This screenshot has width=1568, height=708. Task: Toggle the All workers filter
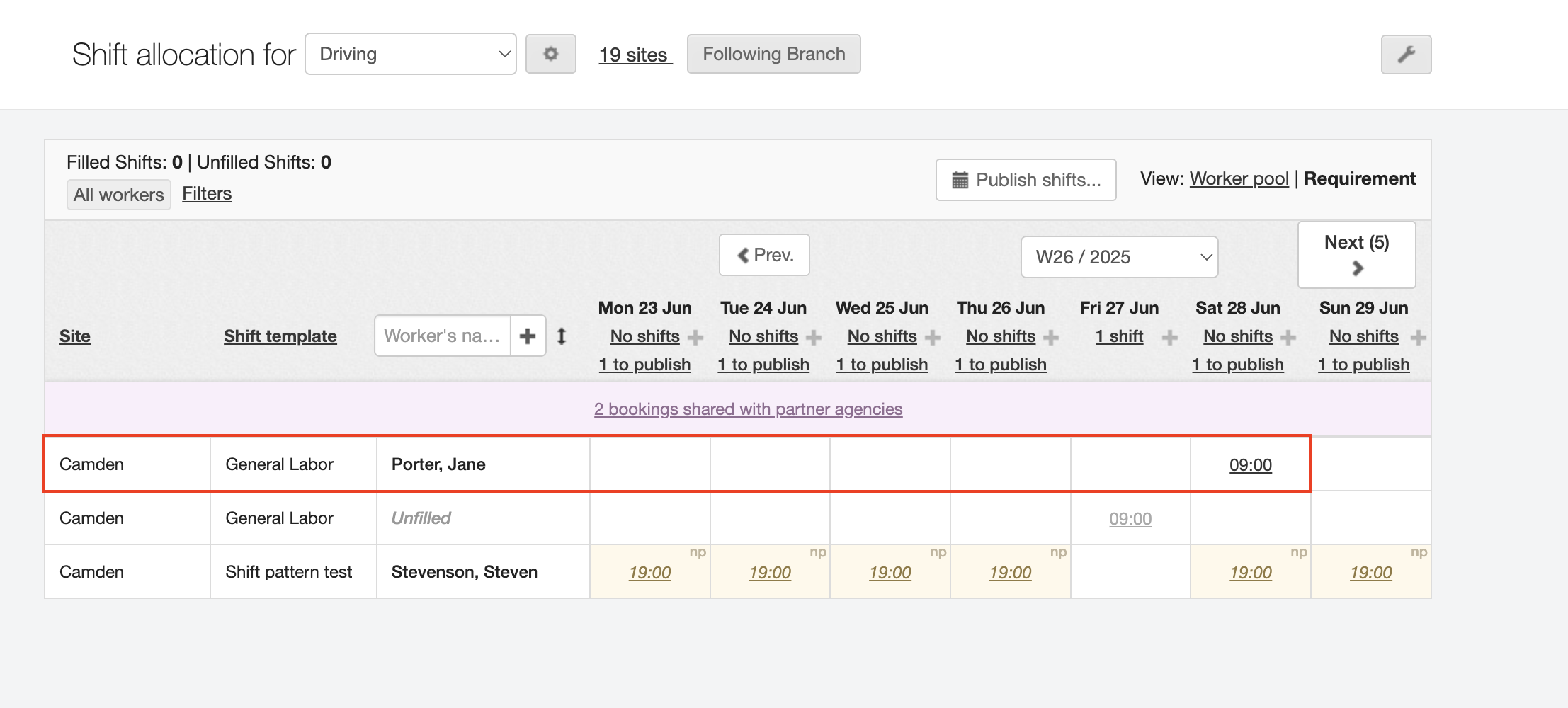pos(118,195)
